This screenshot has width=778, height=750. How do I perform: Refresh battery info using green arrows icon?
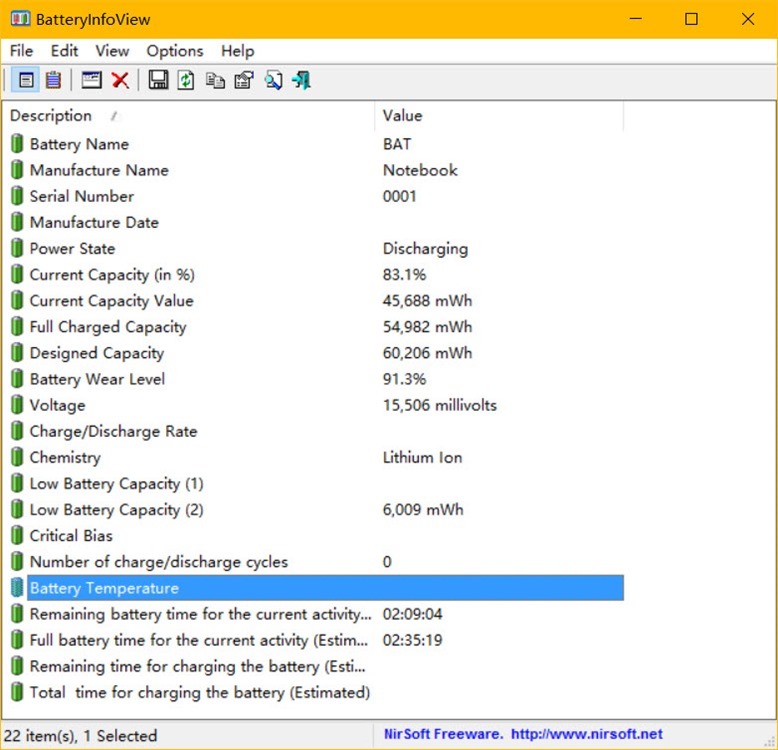pos(186,80)
